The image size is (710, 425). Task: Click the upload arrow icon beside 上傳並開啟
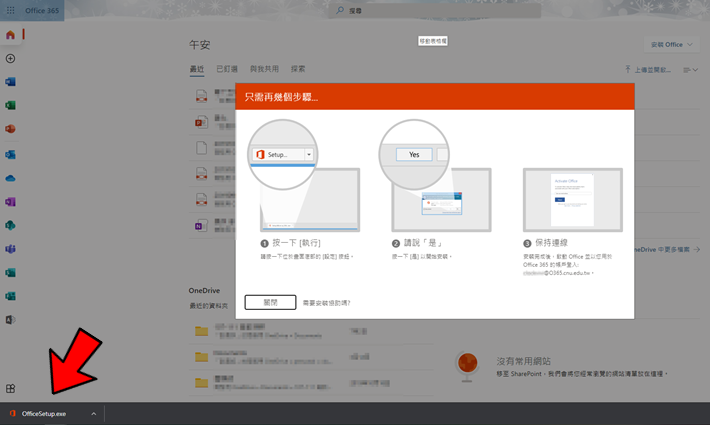[628, 69]
